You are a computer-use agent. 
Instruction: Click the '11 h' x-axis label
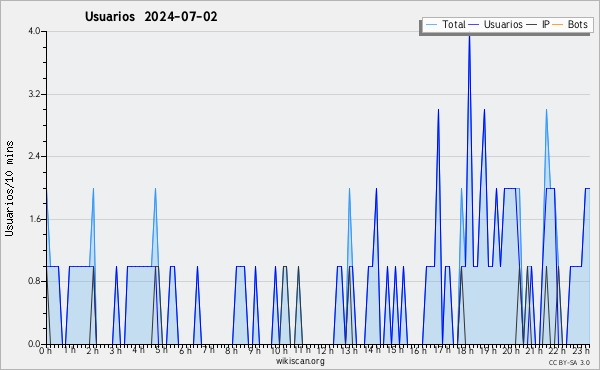point(302,350)
